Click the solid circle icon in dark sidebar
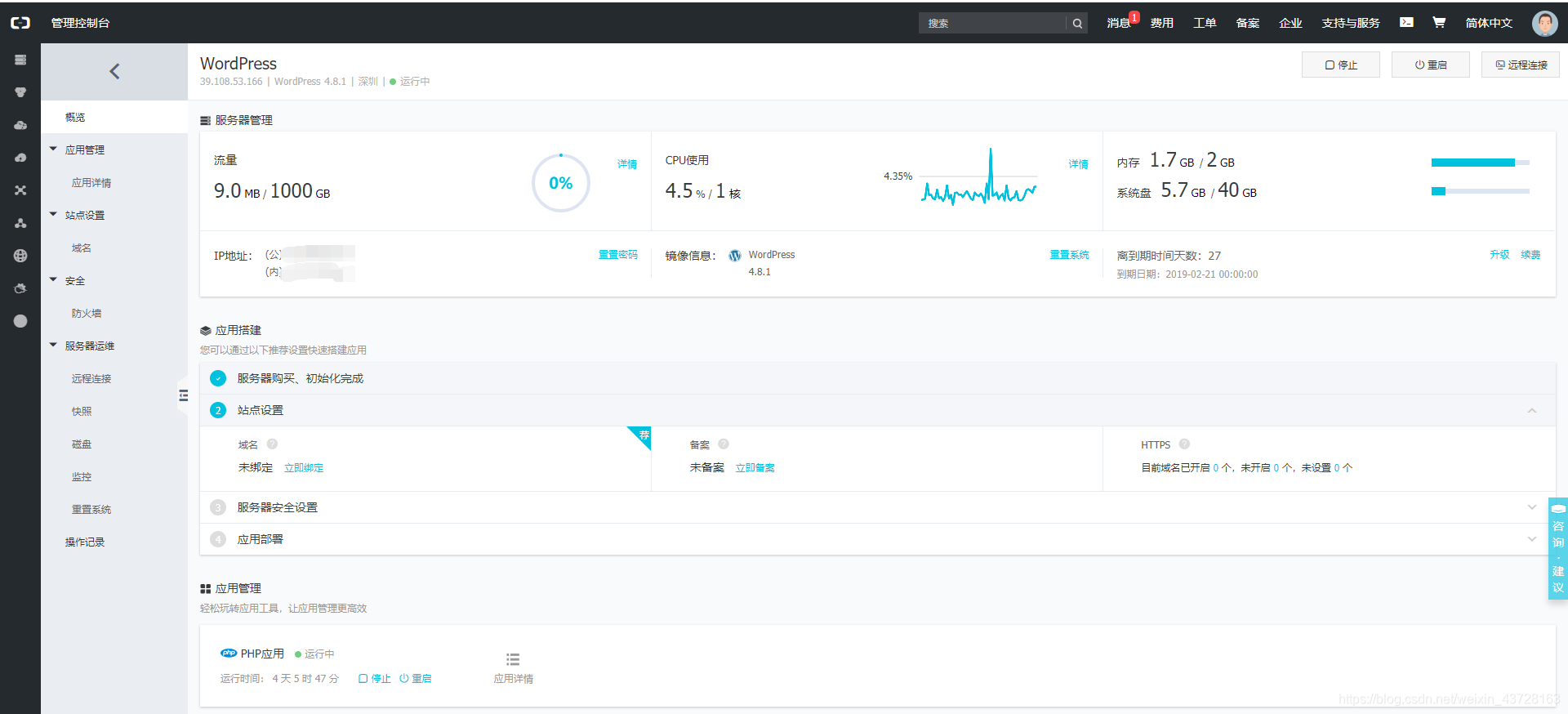 coord(20,321)
